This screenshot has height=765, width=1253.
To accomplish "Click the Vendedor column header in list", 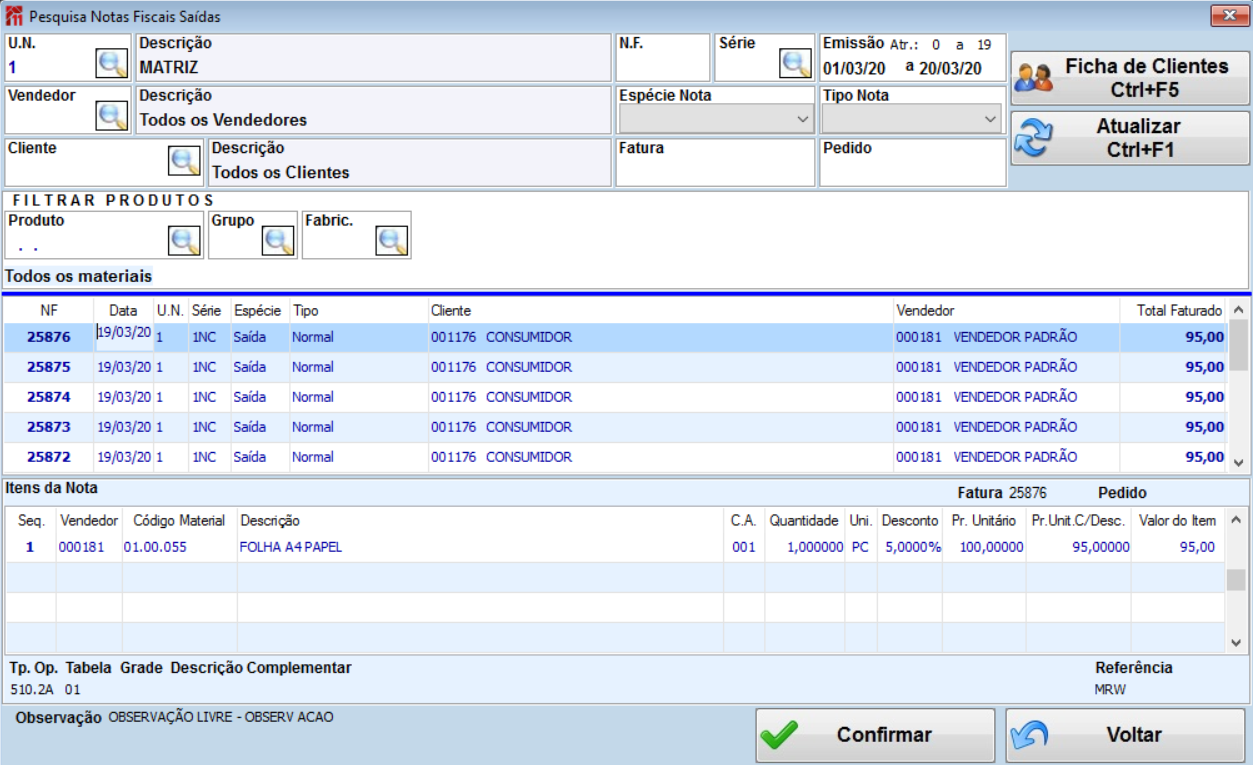I will (925, 311).
